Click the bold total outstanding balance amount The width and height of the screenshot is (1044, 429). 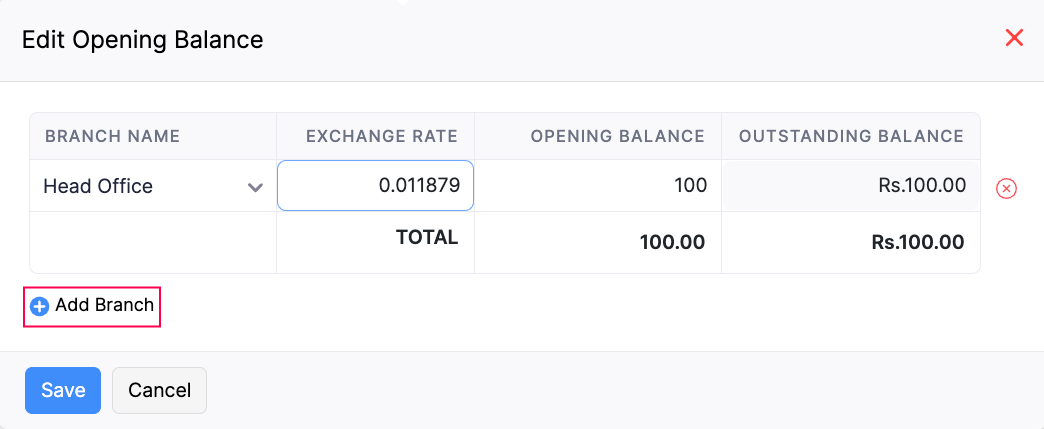tap(917, 242)
